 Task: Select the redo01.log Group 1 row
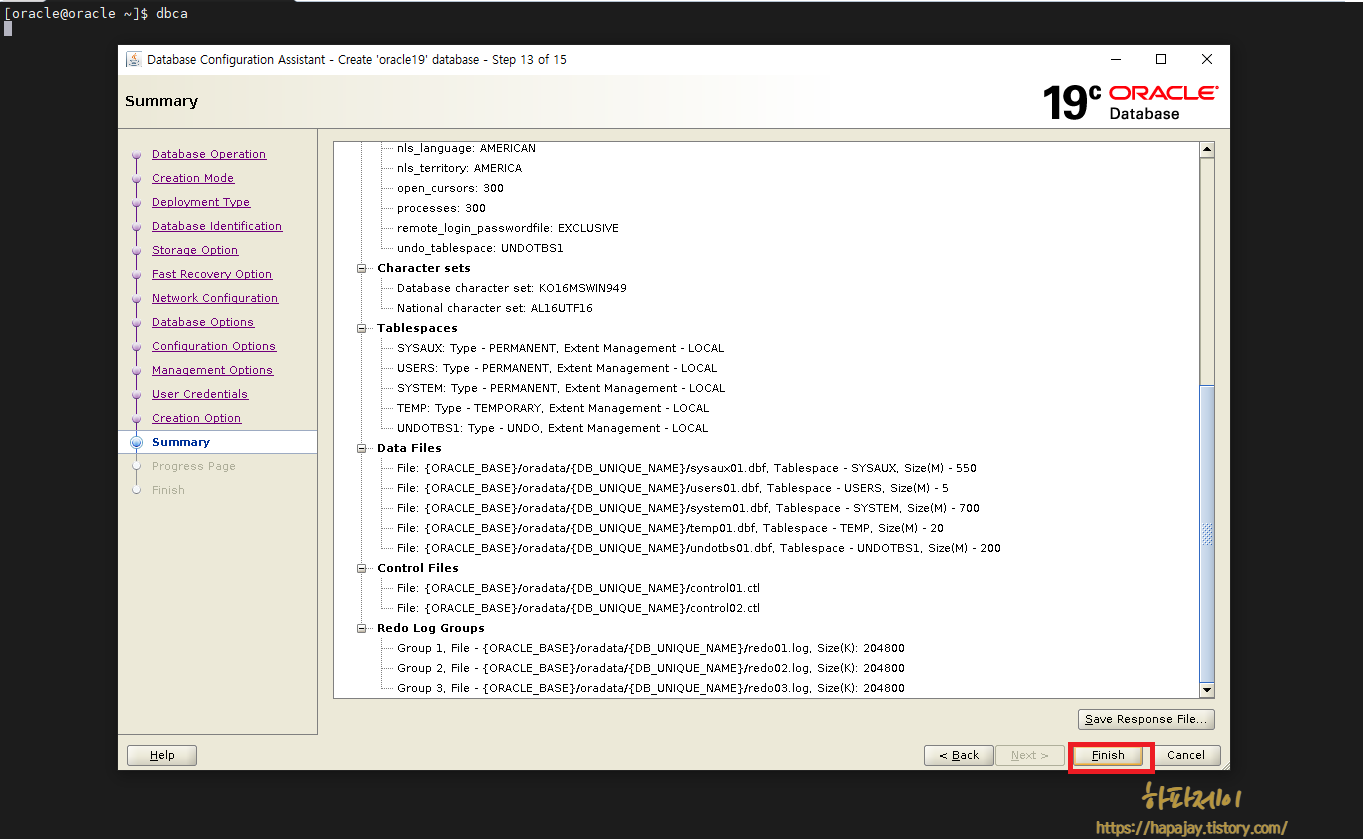(x=651, y=648)
